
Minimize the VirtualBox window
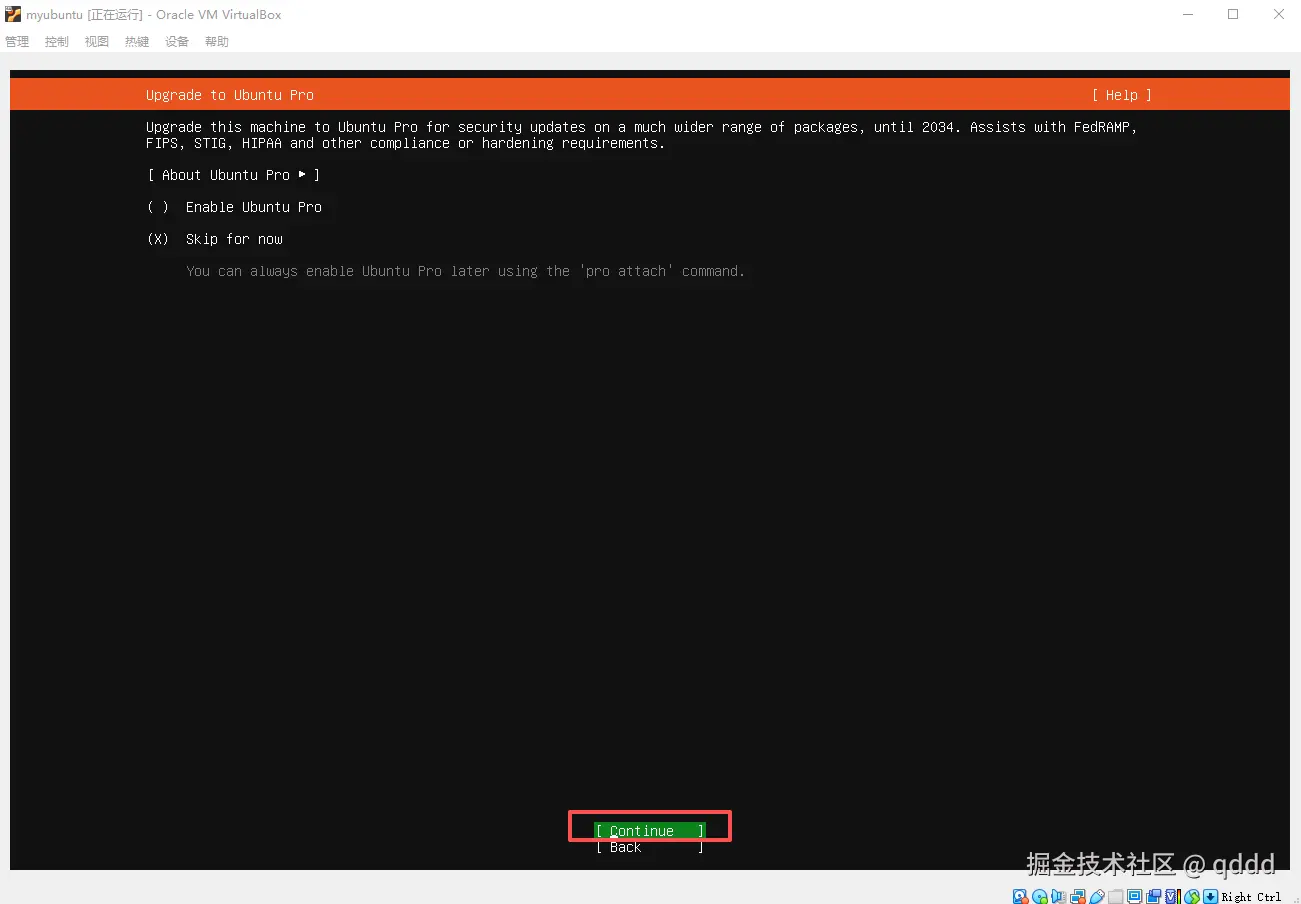[x=1187, y=14]
